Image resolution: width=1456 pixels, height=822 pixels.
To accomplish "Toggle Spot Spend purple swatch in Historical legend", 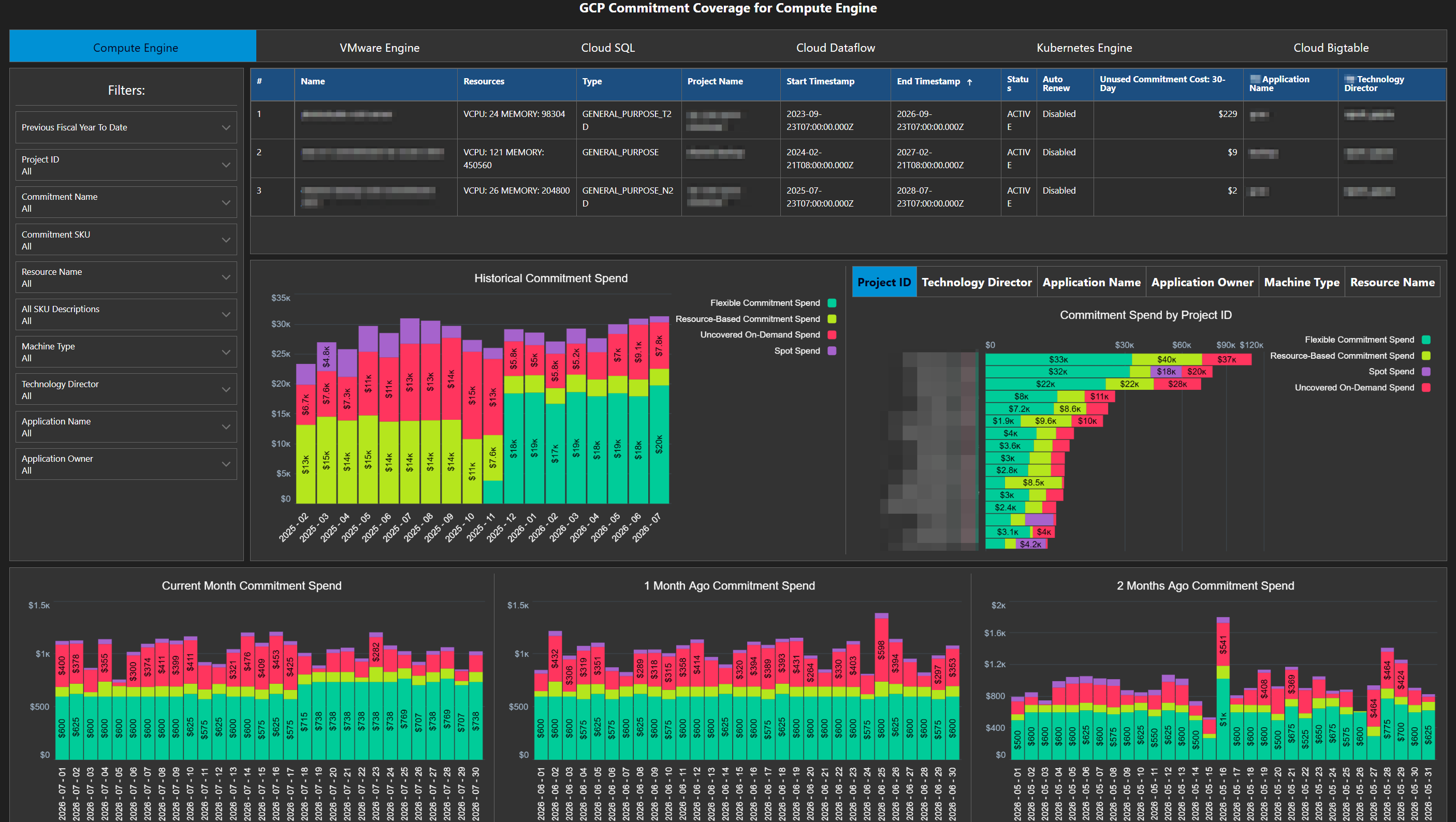I will 832,350.
